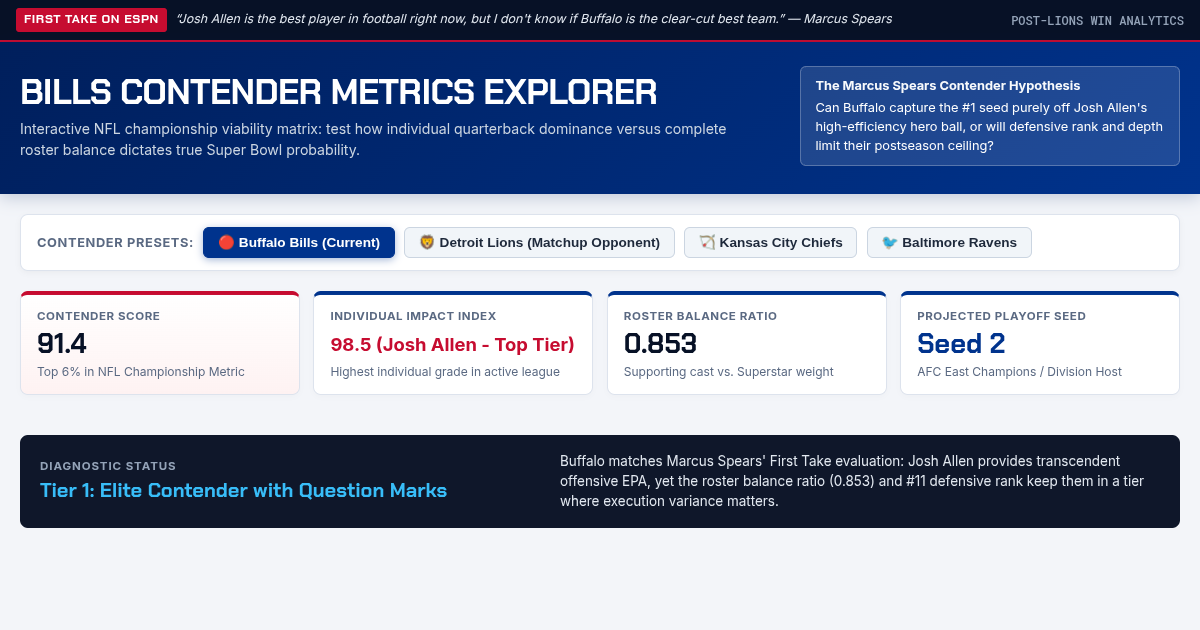The width and height of the screenshot is (1200, 630).
Task: Click the ROSTER BALANCE RATIO card title
Action: (x=700, y=316)
